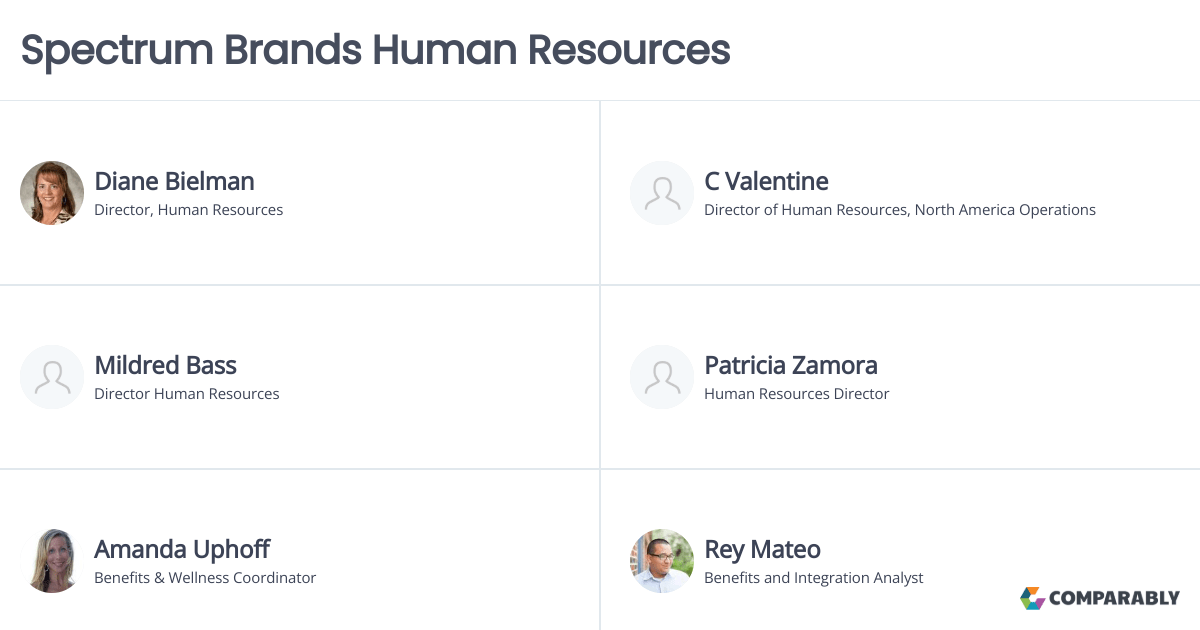Click the COMPARABLY wordmark text
The width and height of the screenshot is (1200, 630).
[1114, 598]
